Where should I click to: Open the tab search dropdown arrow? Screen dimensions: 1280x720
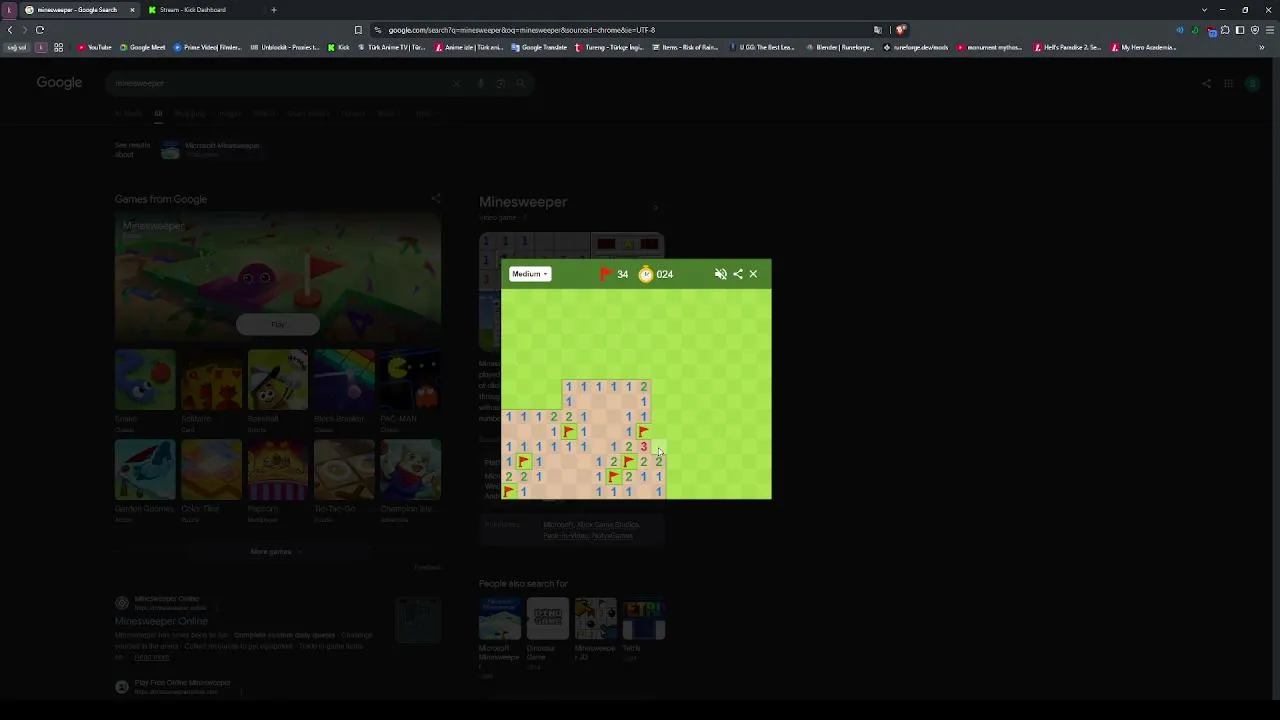click(x=1204, y=10)
